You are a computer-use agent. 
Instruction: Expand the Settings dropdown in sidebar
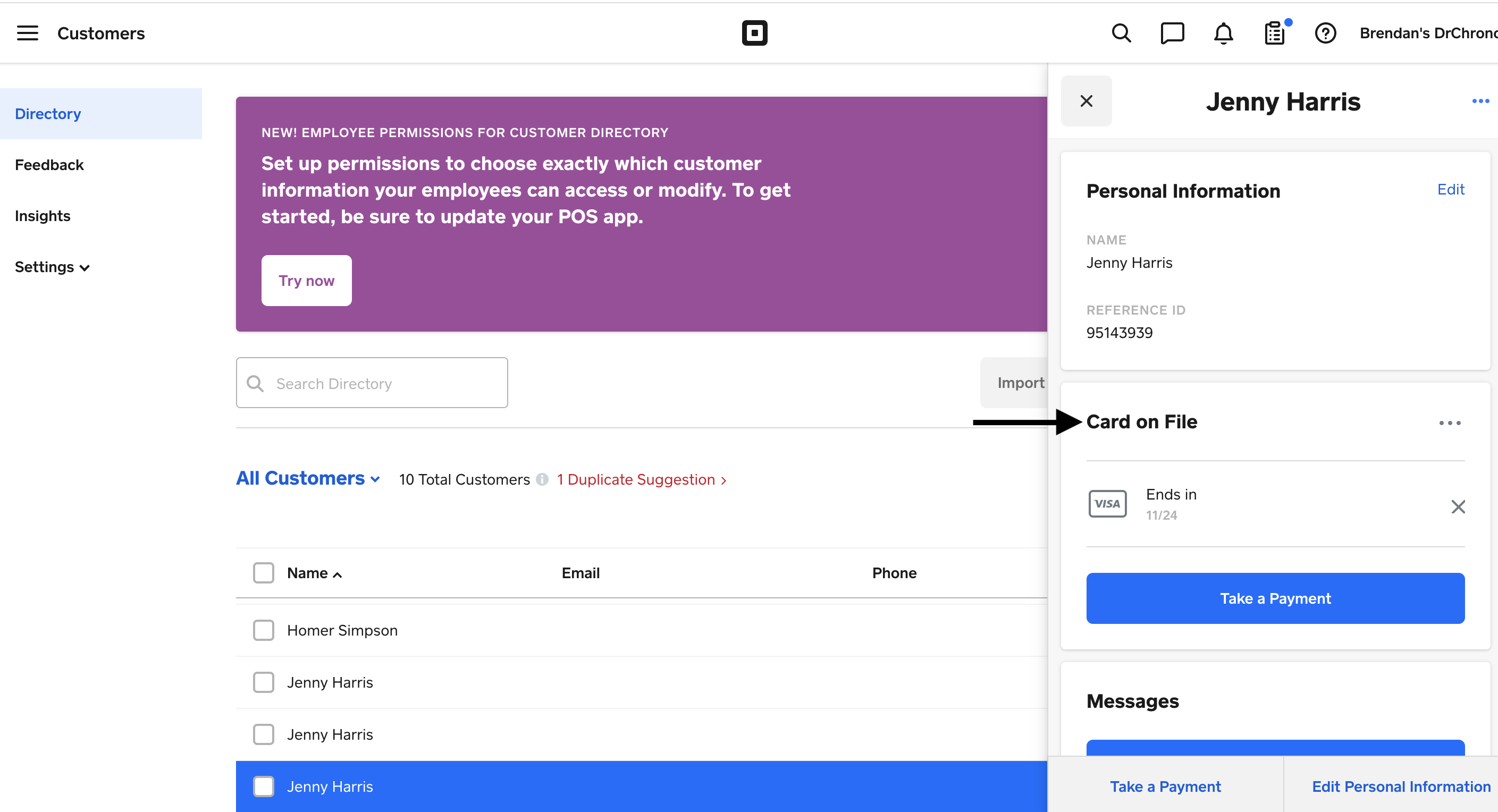[x=52, y=266]
